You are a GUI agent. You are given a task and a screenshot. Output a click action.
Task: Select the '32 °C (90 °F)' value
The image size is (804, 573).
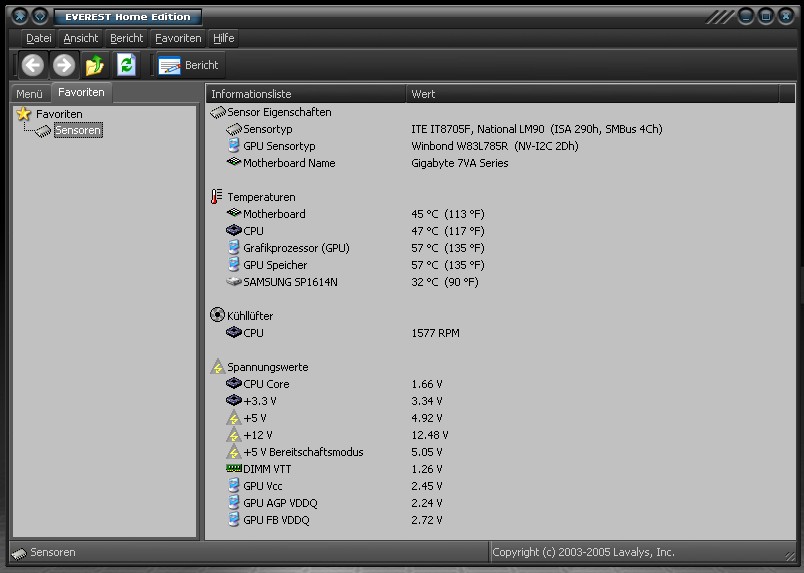[x=445, y=282]
